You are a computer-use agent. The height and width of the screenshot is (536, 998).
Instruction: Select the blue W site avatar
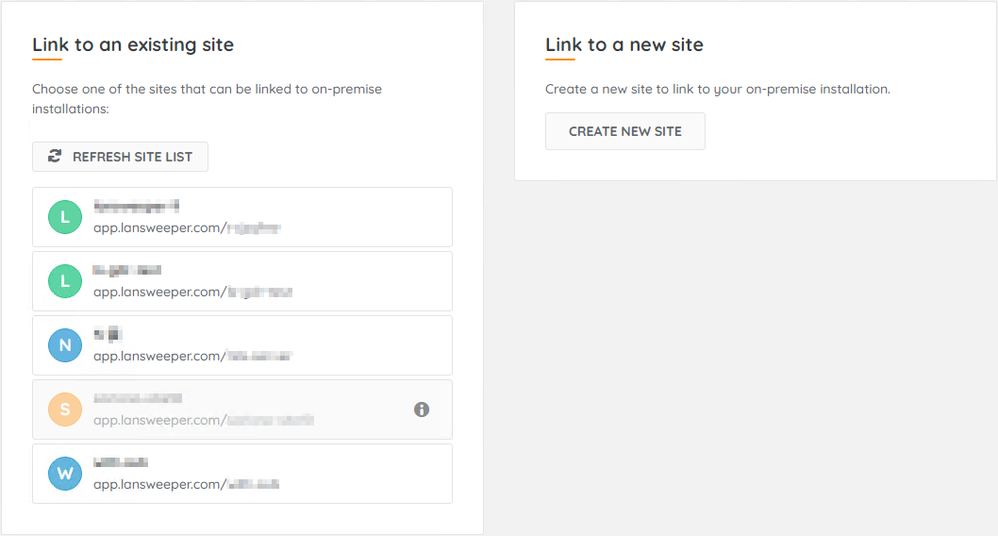click(65, 473)
